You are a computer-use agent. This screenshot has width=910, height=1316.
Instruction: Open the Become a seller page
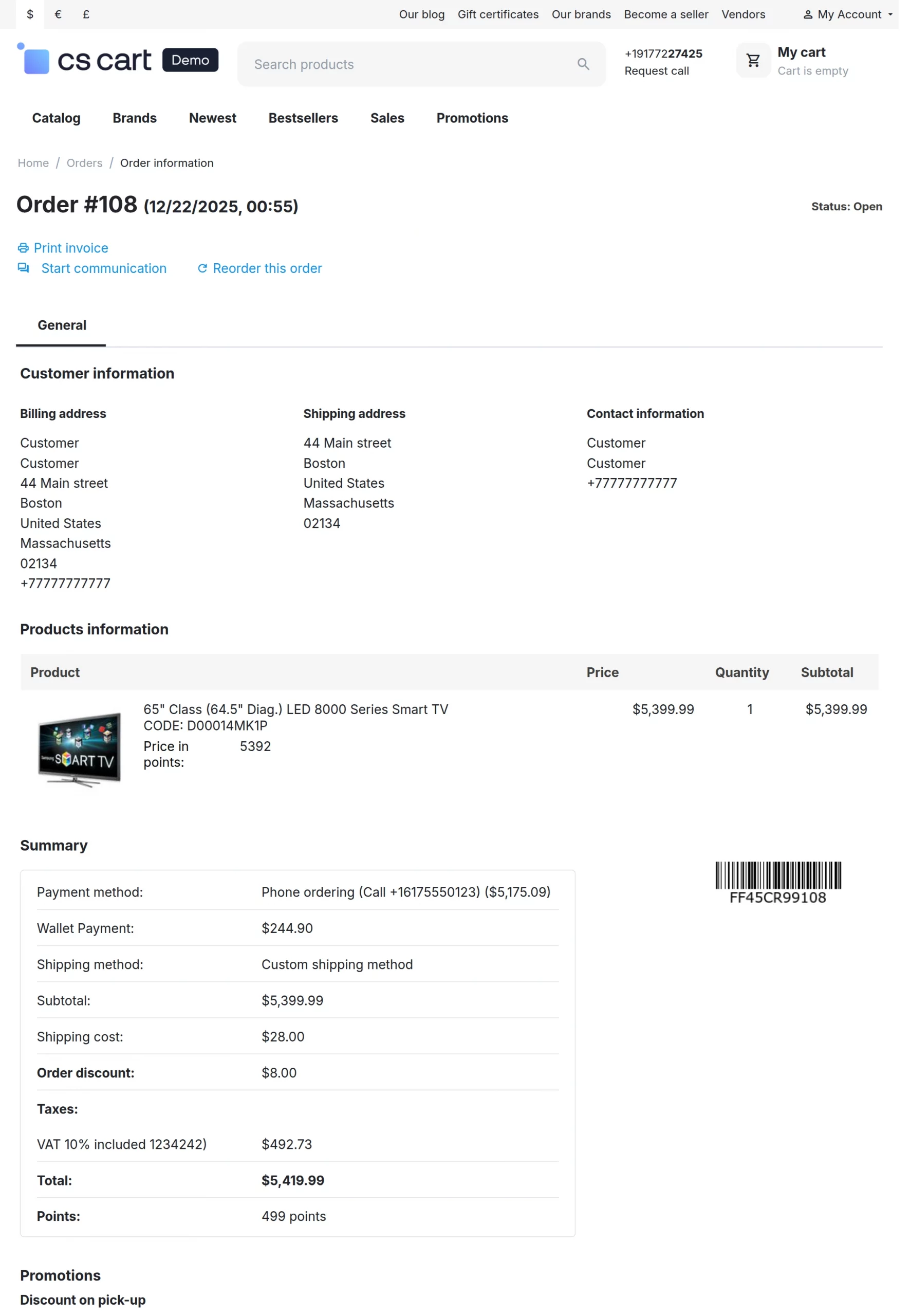coord(666,14)
